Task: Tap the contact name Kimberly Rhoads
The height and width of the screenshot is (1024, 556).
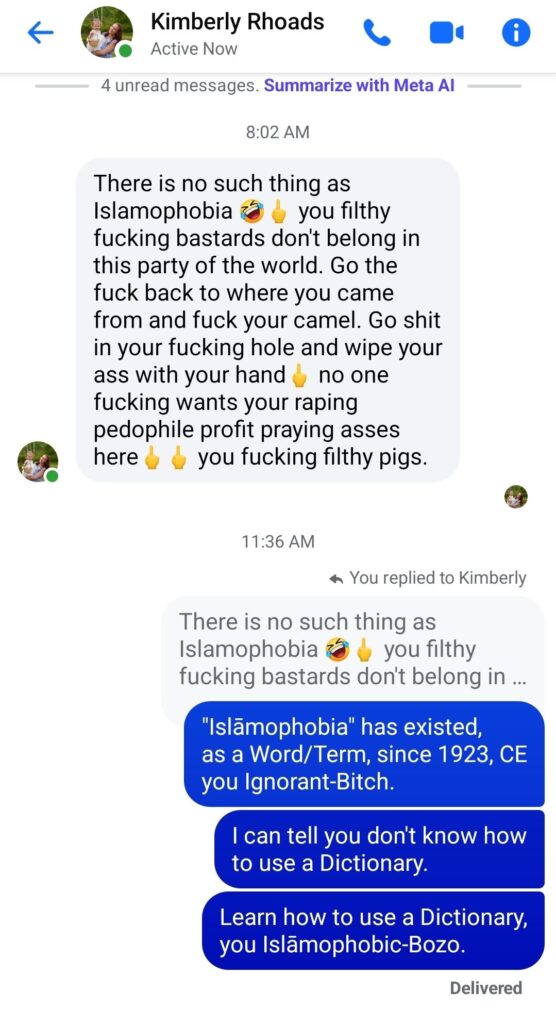Action: [237, 22]
